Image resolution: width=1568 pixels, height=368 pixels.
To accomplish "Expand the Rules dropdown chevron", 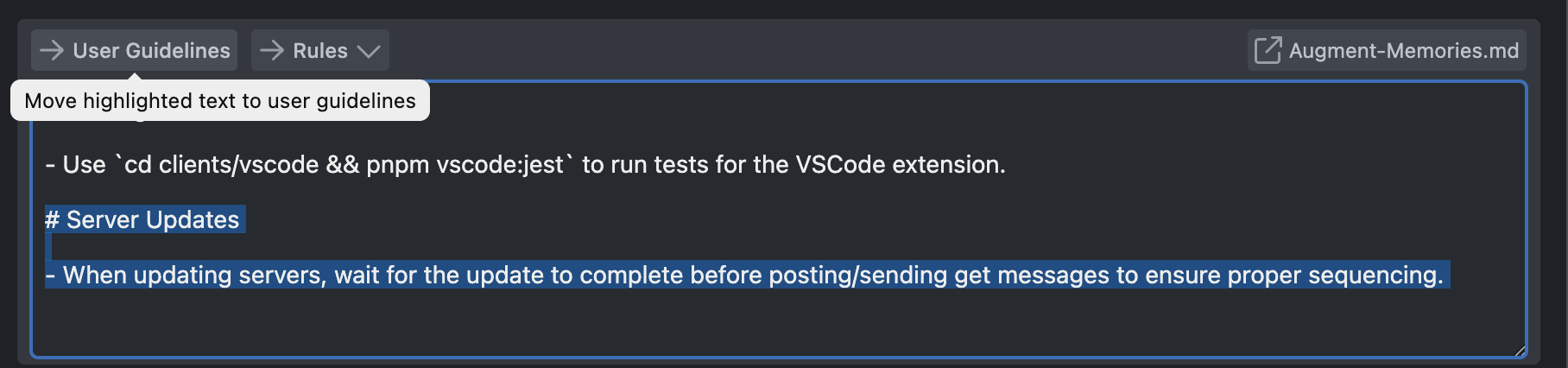I will coord(369,51).
